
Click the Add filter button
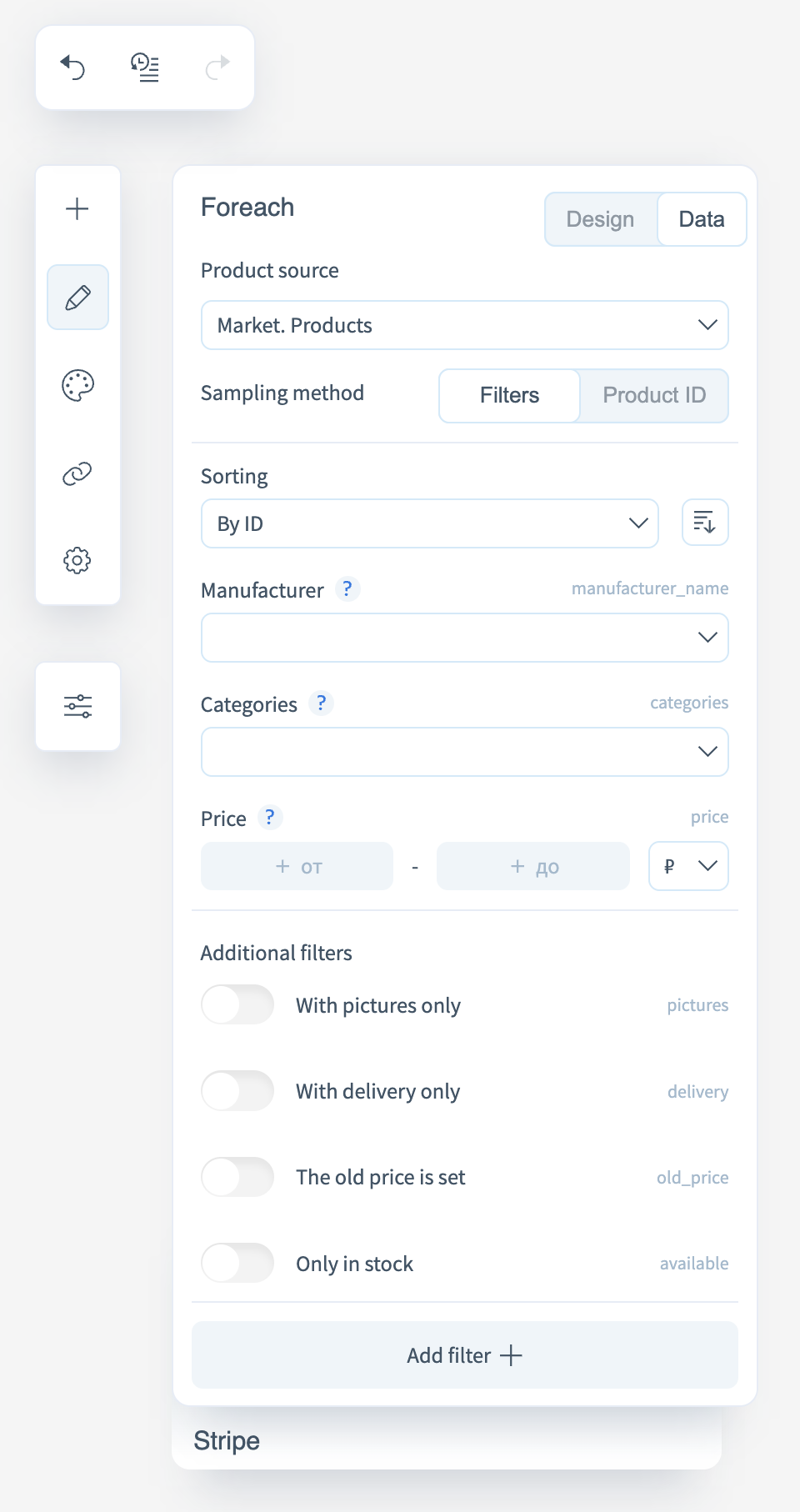[x=464, y=1355]
